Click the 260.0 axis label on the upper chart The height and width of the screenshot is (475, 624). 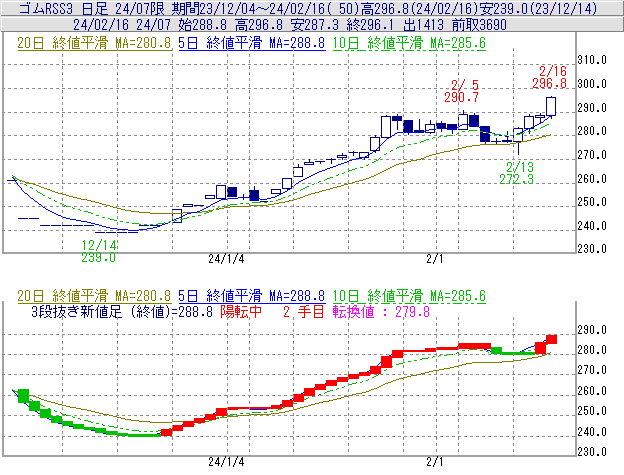[592, 179]
